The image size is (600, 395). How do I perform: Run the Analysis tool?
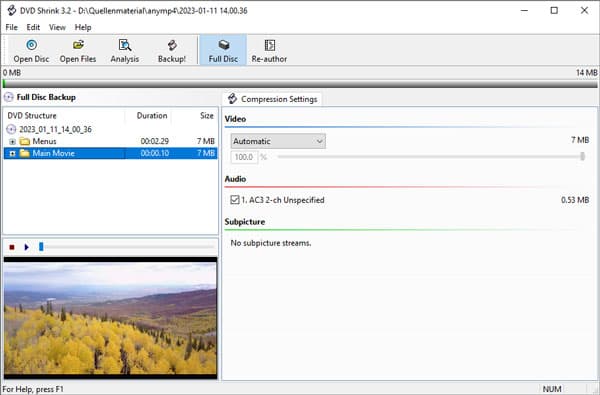125,51
